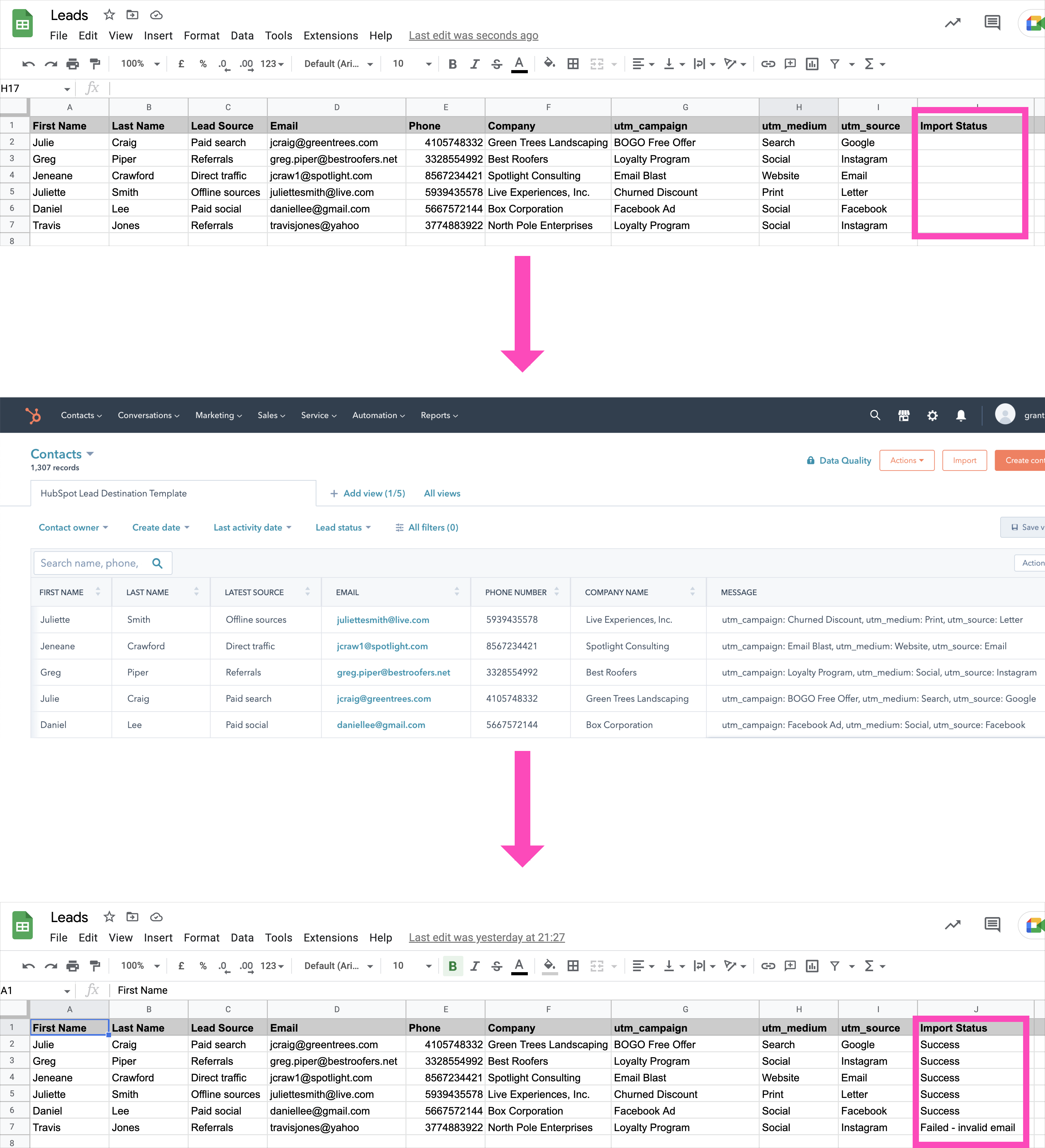Open File menu in top Leads sheet
The image size is (1045, 1148).
(x=59, y=36)
